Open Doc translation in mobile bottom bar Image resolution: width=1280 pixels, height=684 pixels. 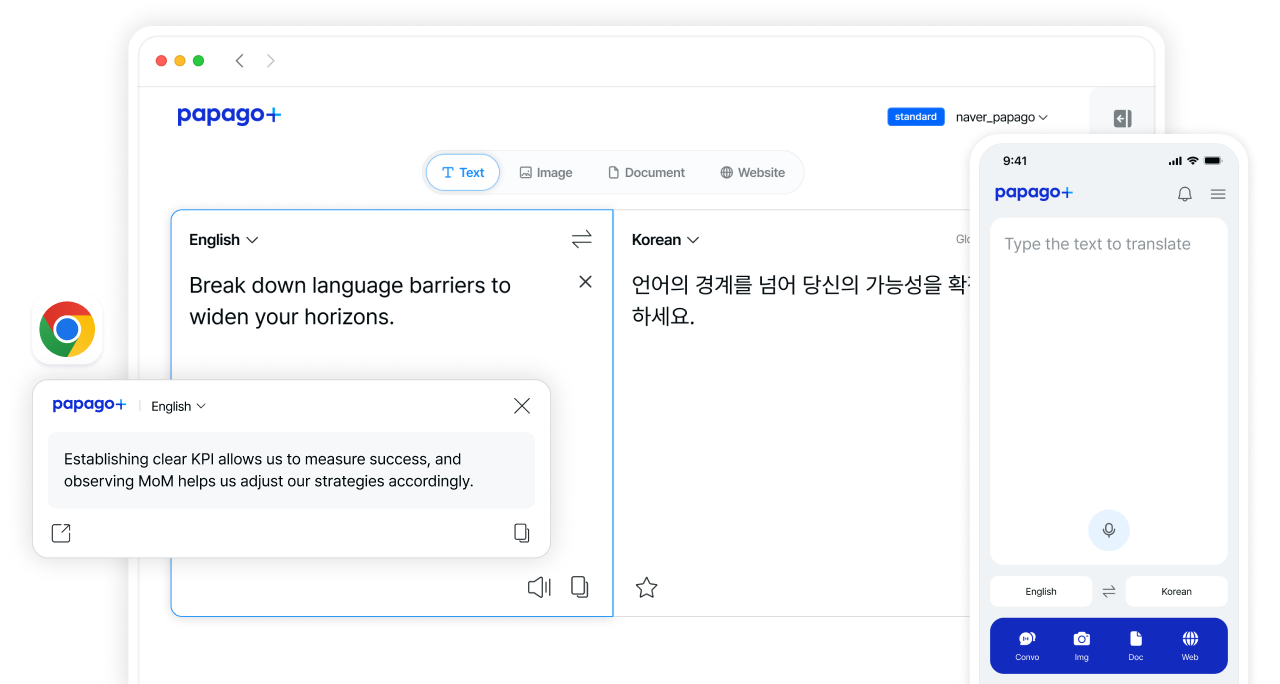pyautogui.click(x=1136, y=646)
